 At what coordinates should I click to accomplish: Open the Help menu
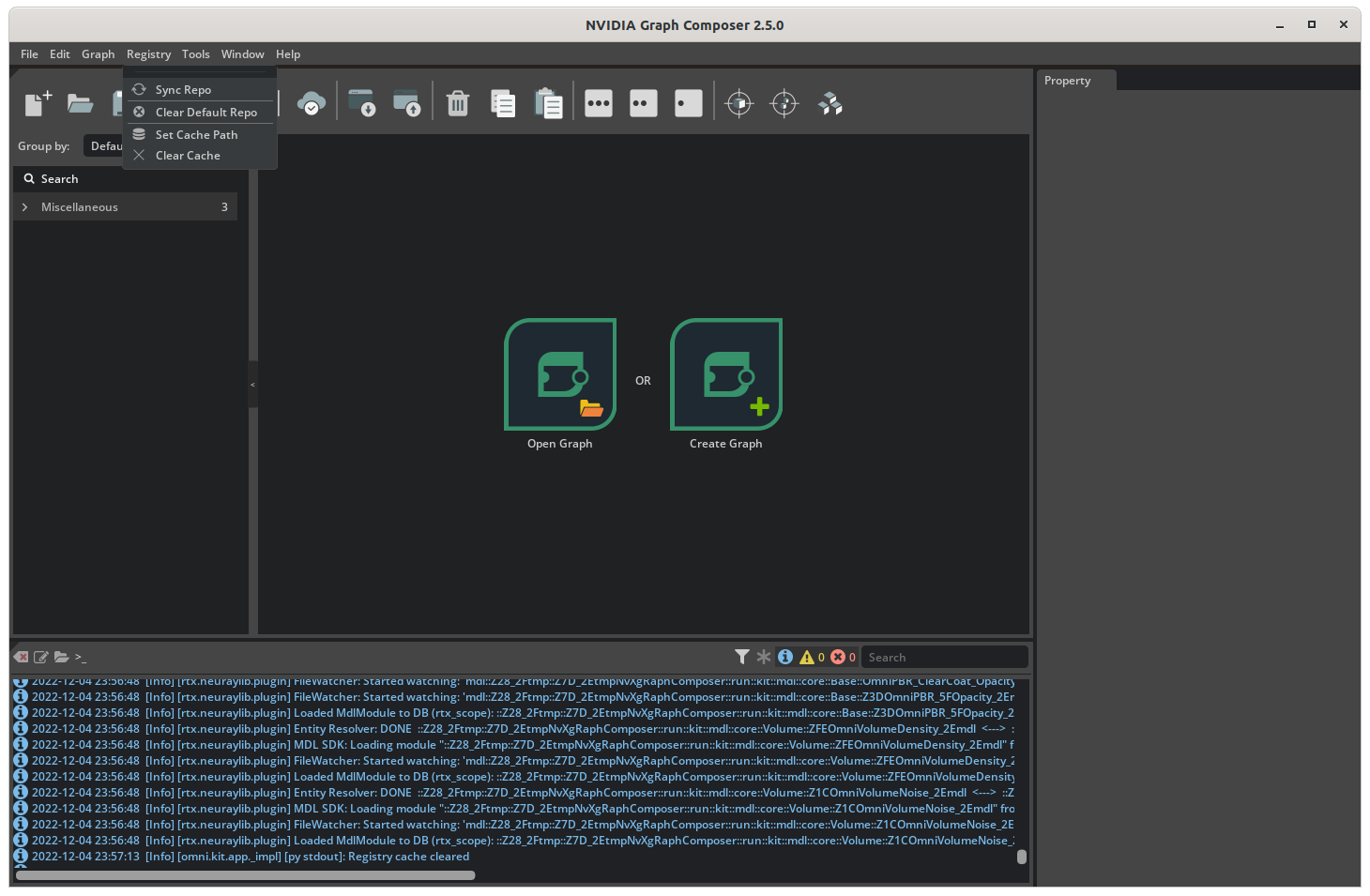(x=288, y=54)
